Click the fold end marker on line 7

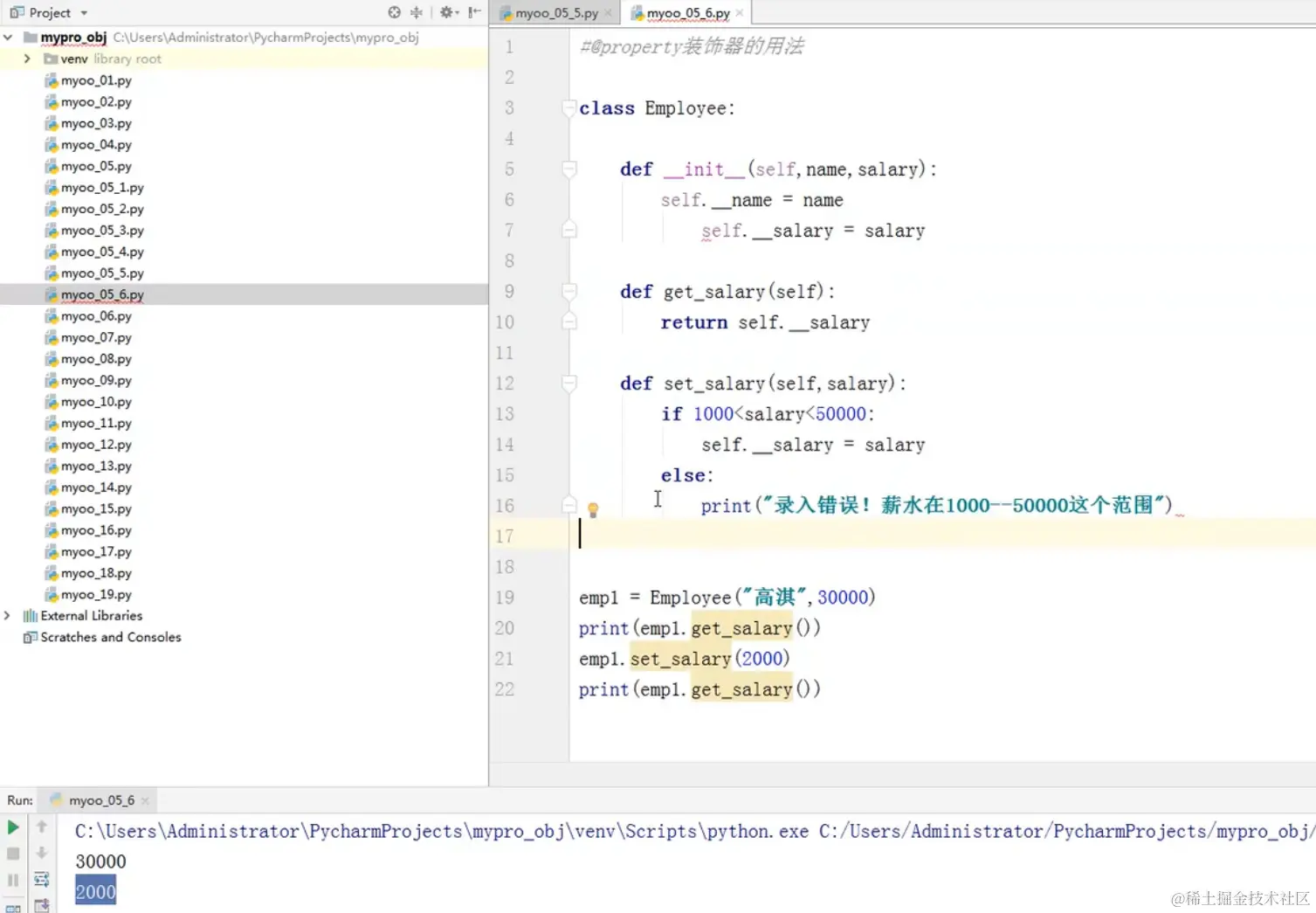[x=569, y=230]
